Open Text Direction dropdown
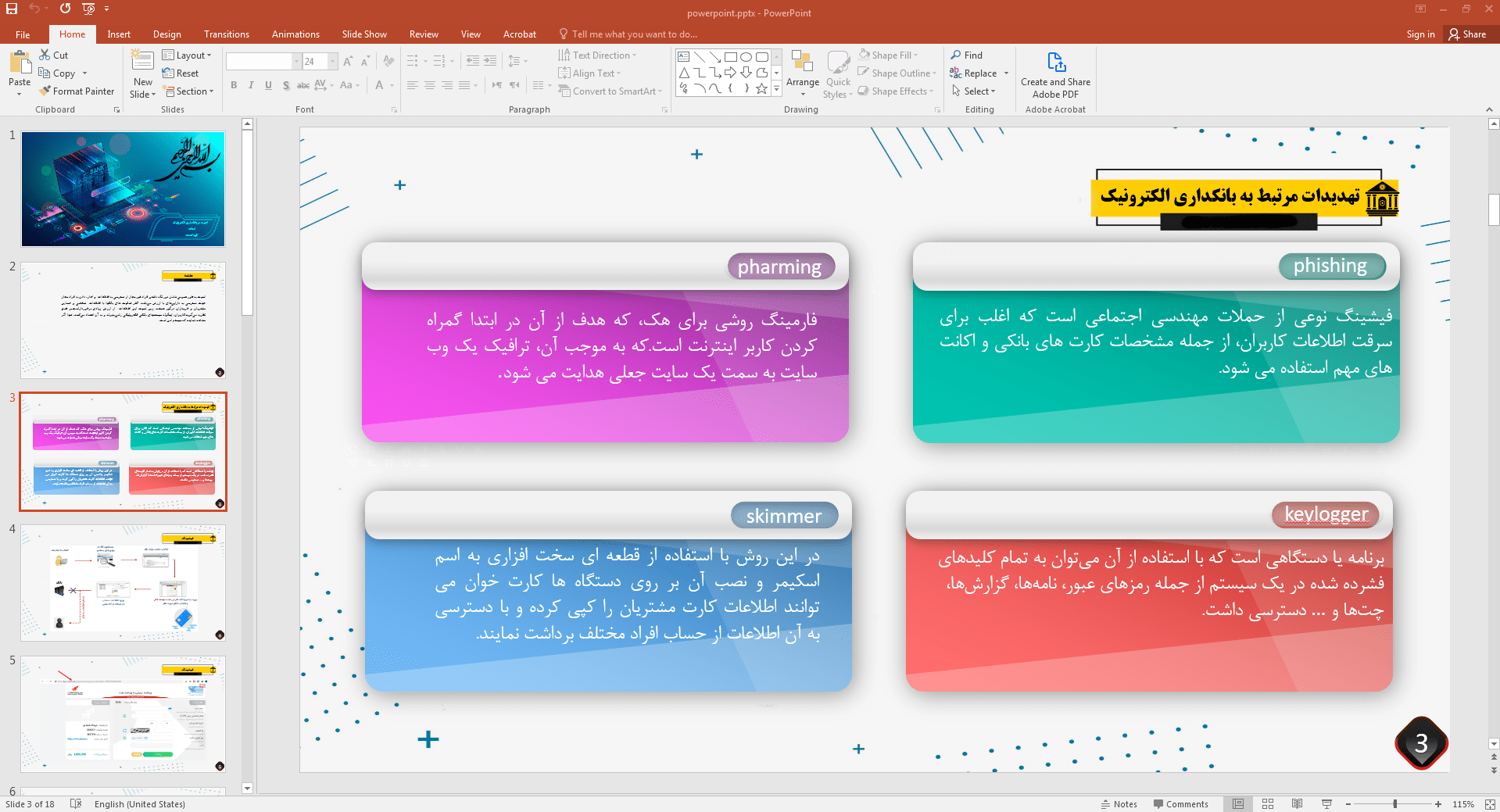 coord(598,55)
